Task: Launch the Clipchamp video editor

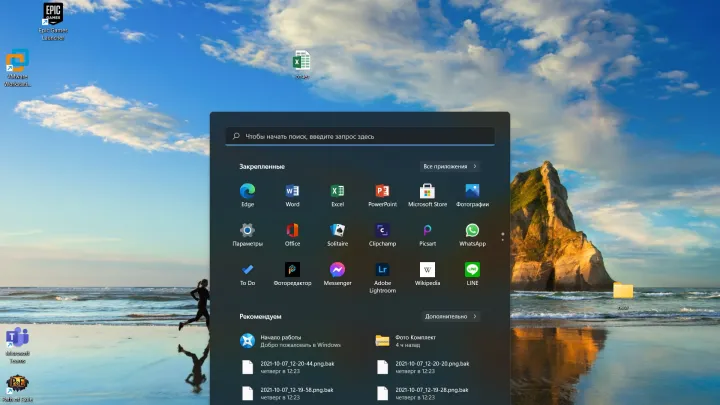Action: (382, 232)
